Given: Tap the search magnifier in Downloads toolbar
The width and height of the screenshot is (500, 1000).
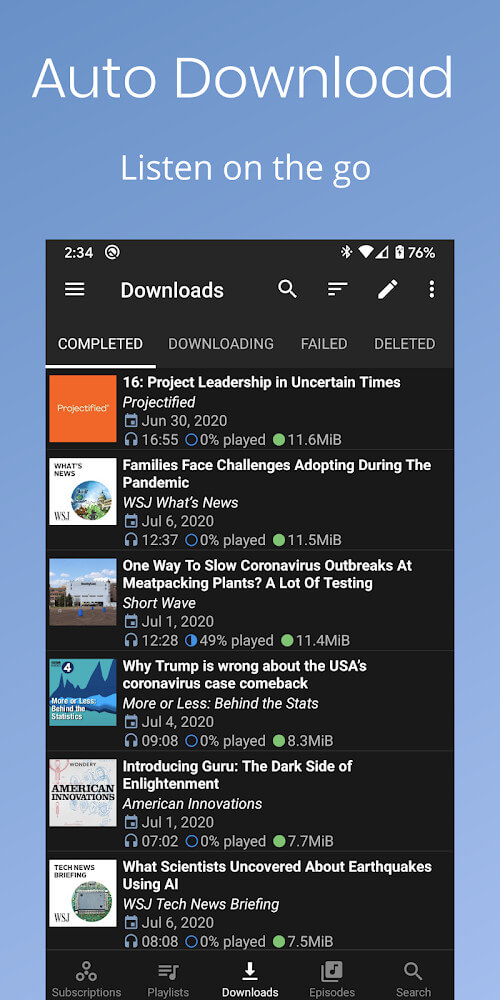Looking at the screenshot, I should pos(288,289).
